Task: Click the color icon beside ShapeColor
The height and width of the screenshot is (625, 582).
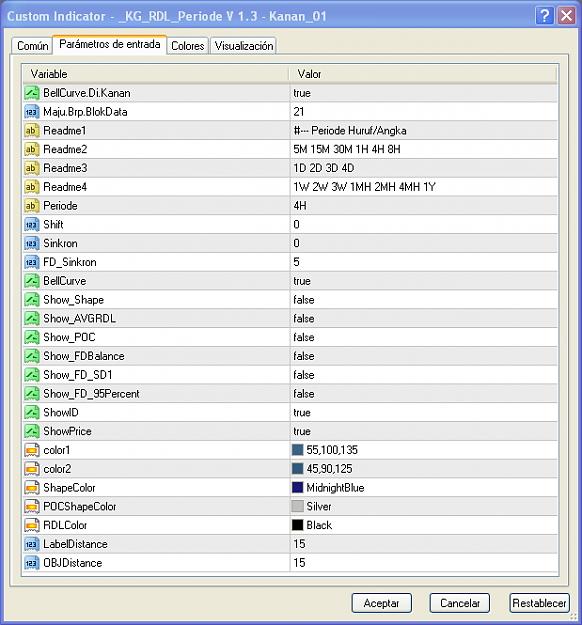Action: click(x=31, y=487)
